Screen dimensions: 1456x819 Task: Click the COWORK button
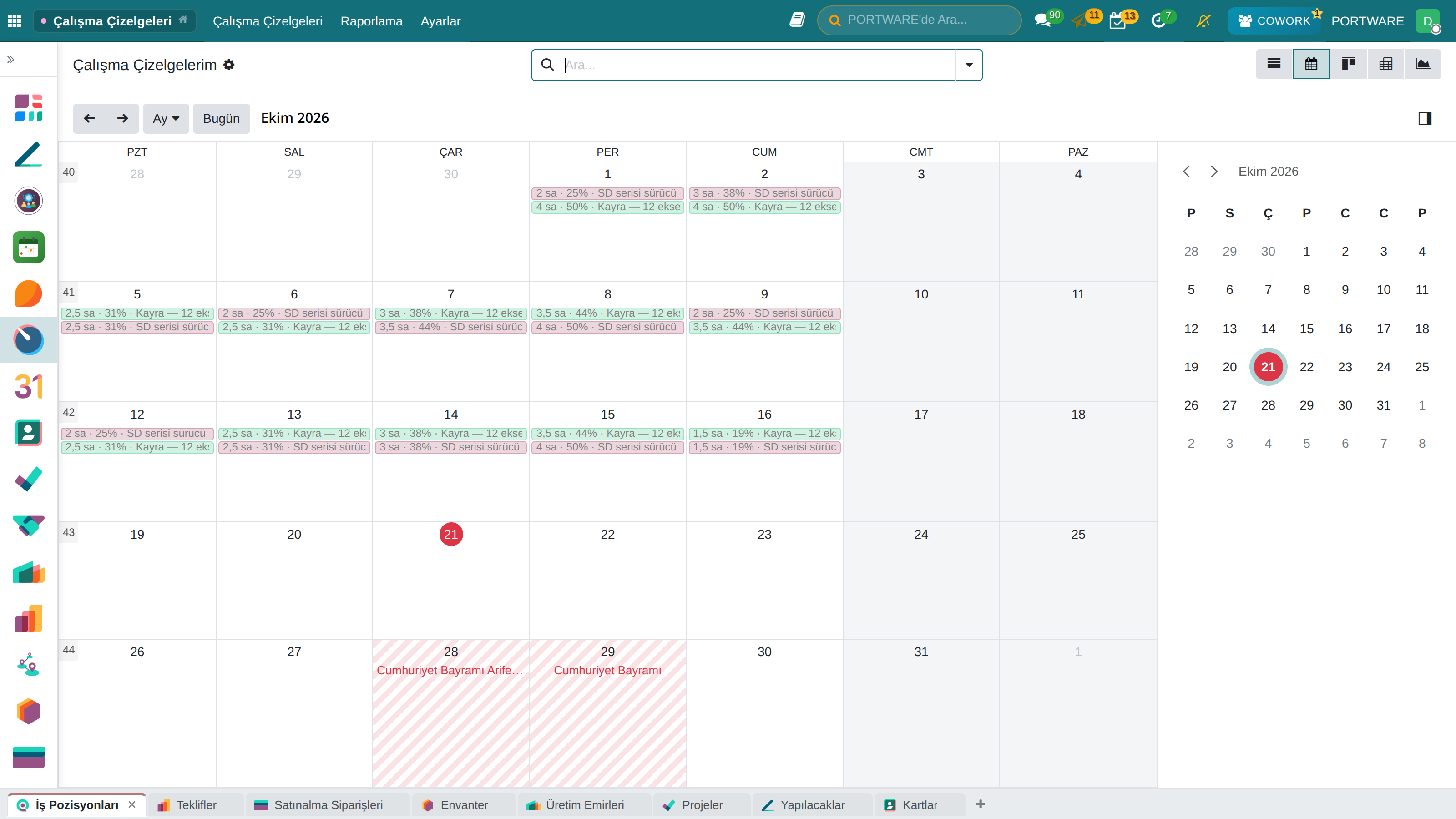click(1274, 21)
